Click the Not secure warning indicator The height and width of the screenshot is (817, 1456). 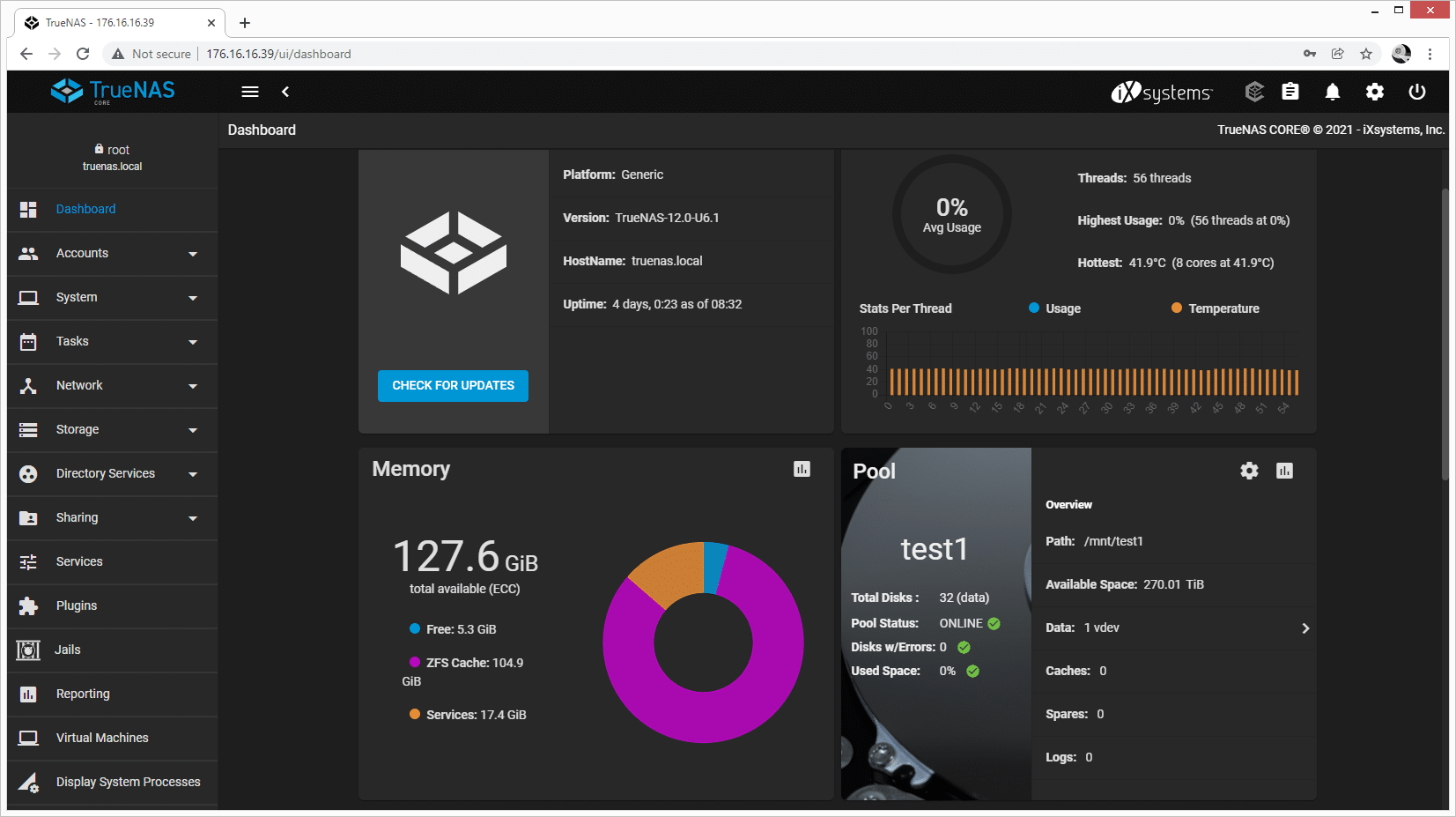pos(152,54)
